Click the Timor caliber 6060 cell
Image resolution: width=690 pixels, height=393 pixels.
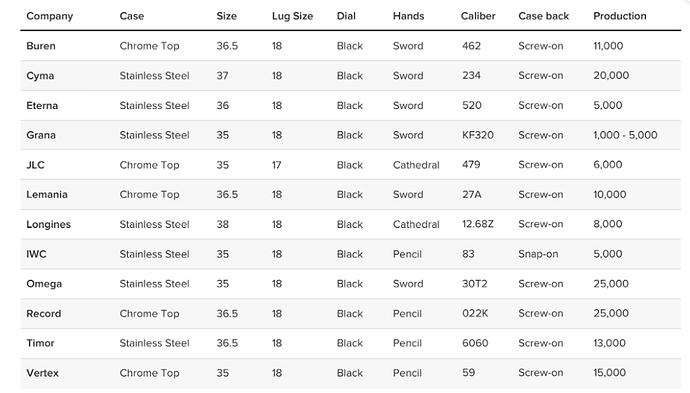tap(475, 343)
